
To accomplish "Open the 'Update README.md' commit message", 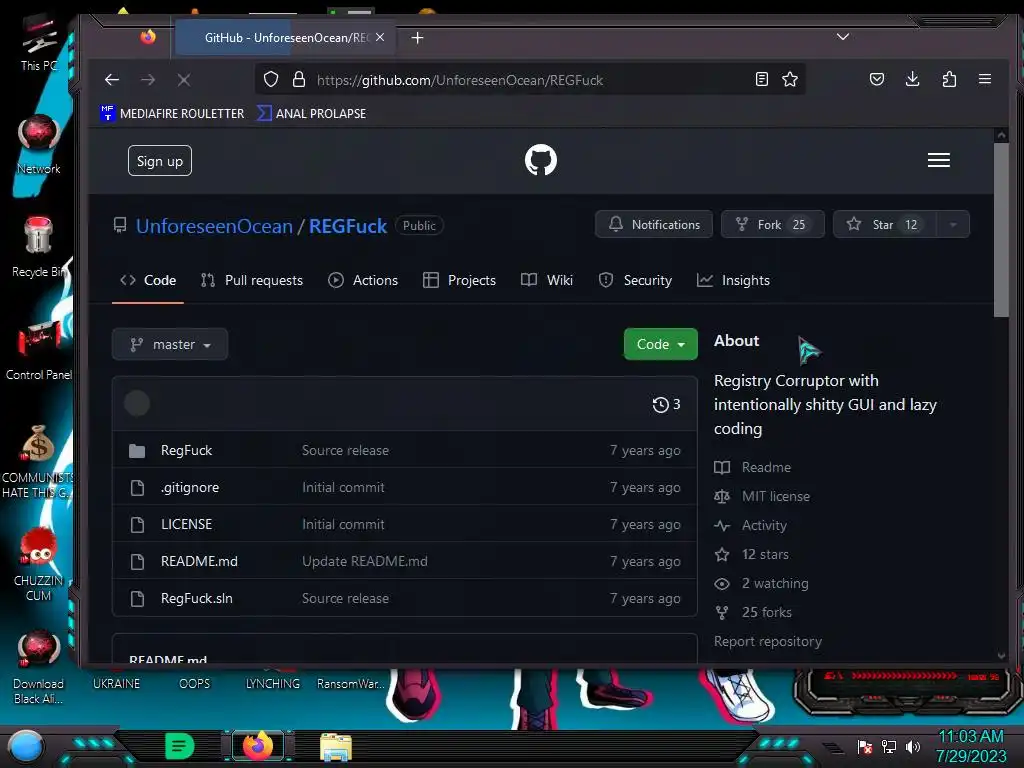I will 365,561.
